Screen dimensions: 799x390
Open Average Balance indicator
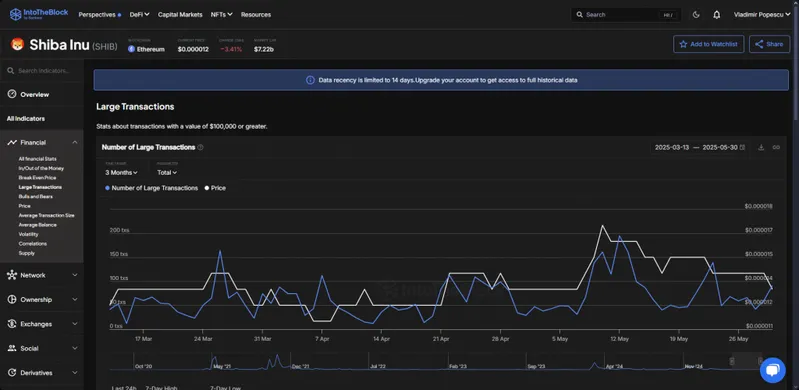tap(38, 225)
